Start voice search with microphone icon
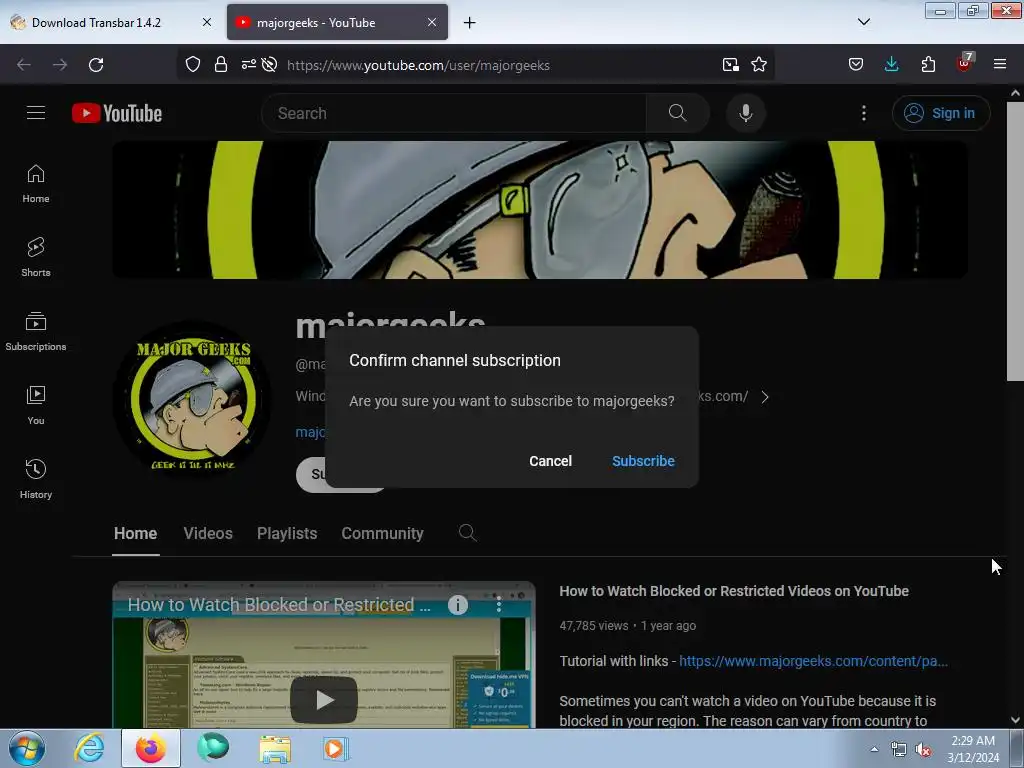 pyautogui.click(x=745, y=113)
